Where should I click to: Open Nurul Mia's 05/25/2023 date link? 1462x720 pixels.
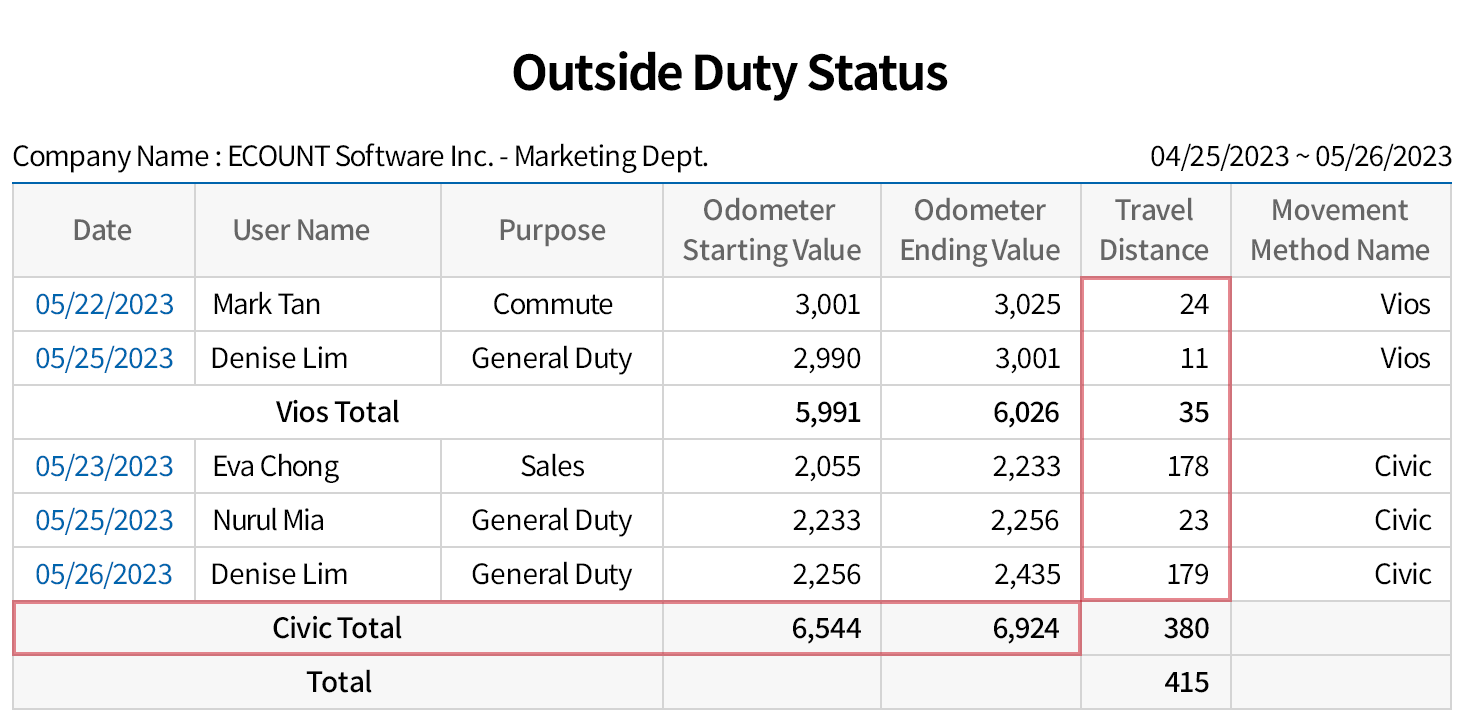[104, 520]
